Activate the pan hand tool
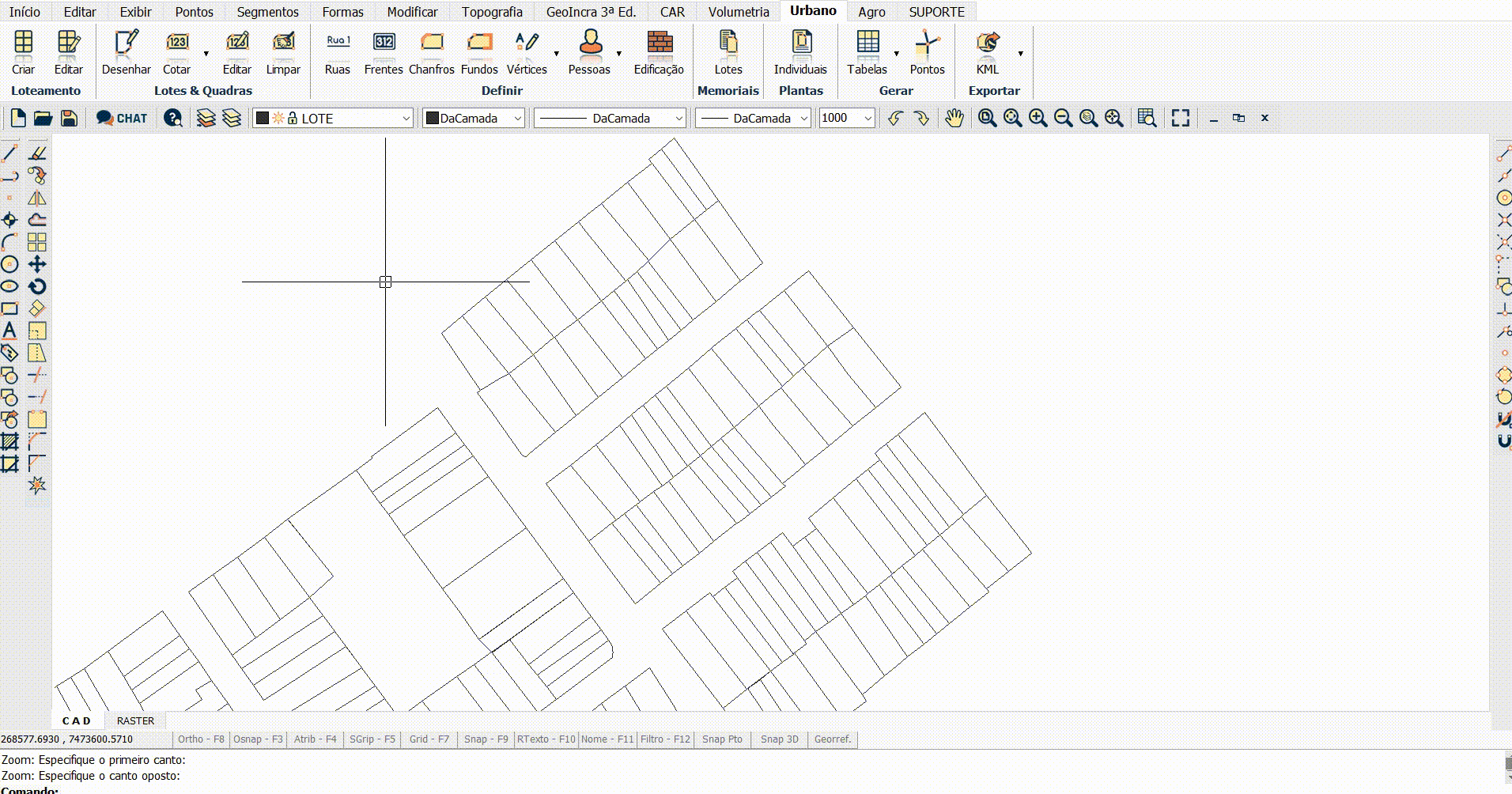The height and width of the screenshot is (794, 1512). 954,118
